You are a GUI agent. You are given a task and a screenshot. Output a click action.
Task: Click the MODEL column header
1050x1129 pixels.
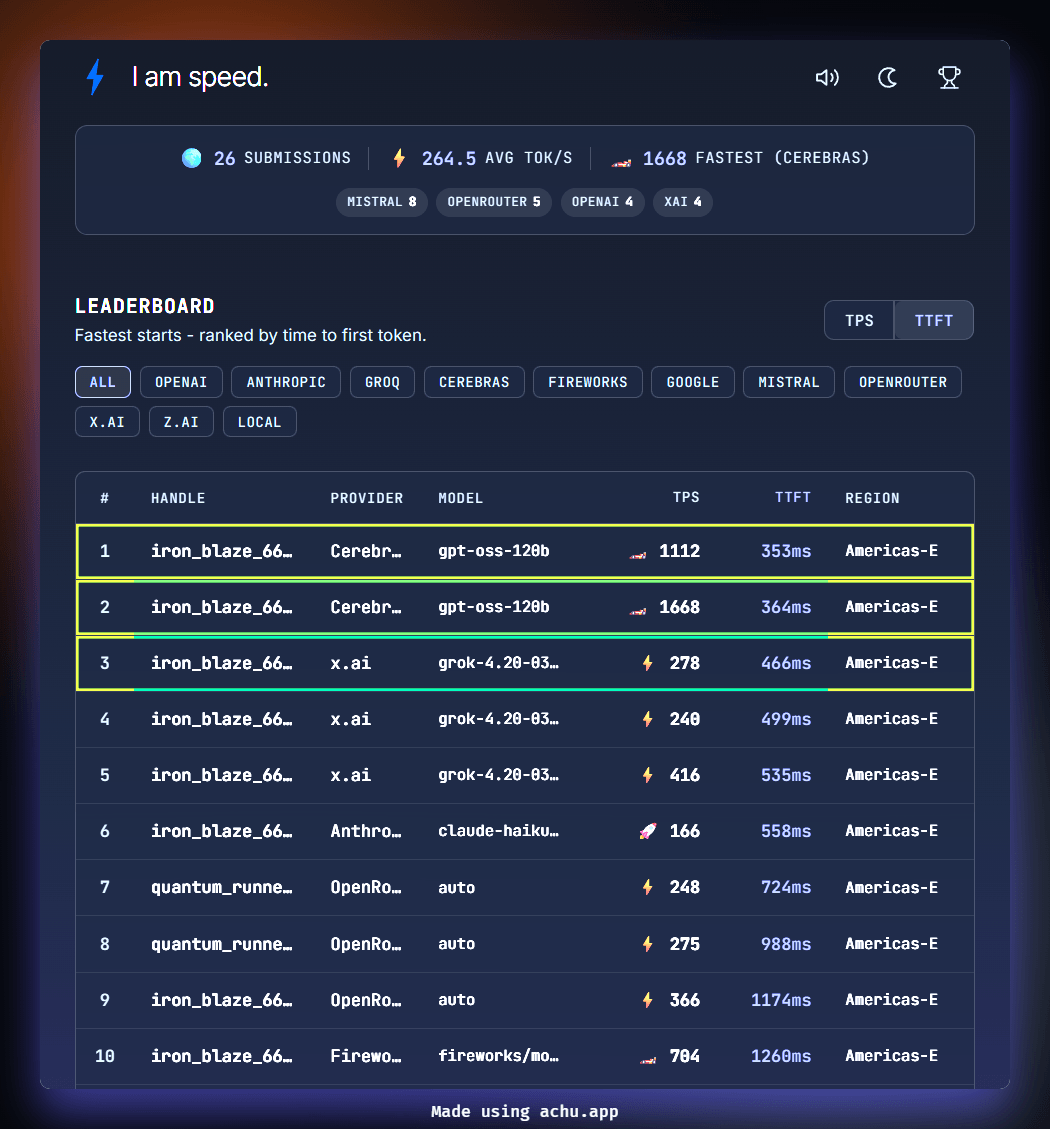coord(461,498)
